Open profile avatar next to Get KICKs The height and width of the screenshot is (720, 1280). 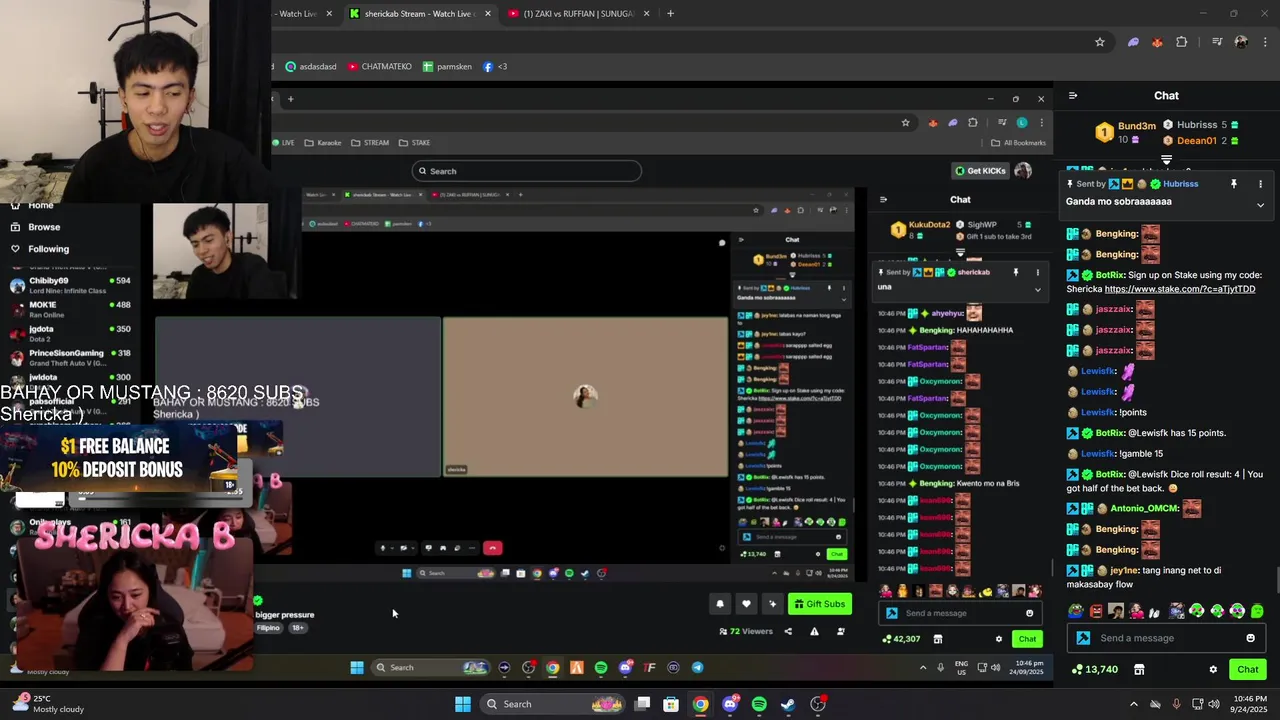click(1022, 171)
